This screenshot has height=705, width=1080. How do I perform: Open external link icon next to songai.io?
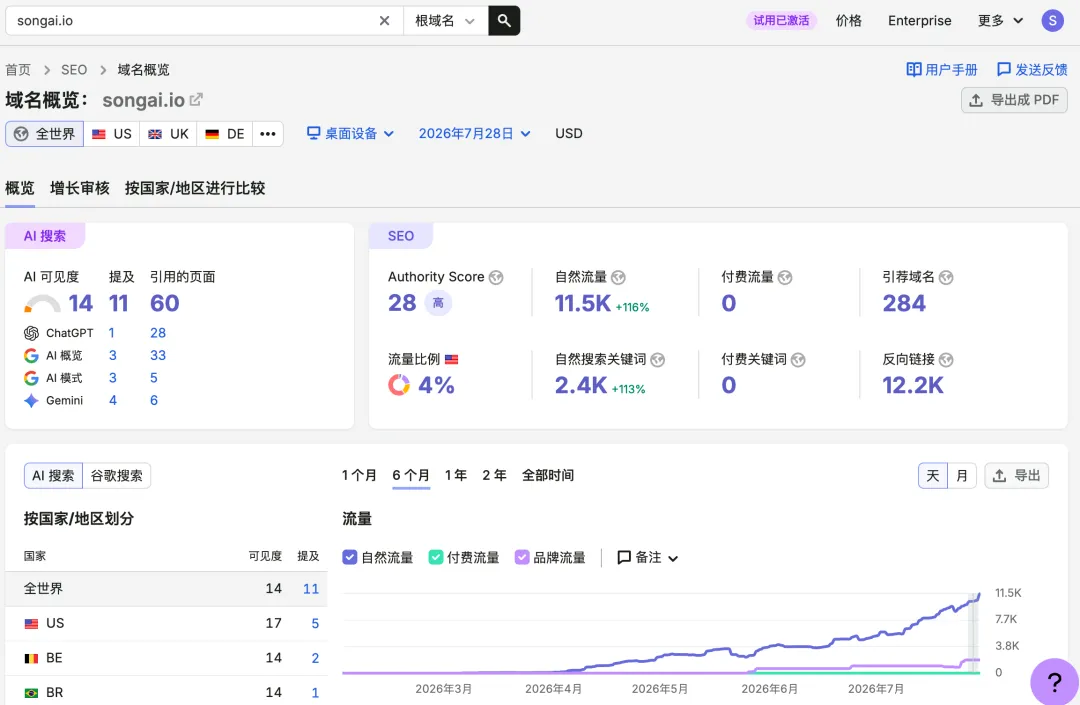click(196, 100)
